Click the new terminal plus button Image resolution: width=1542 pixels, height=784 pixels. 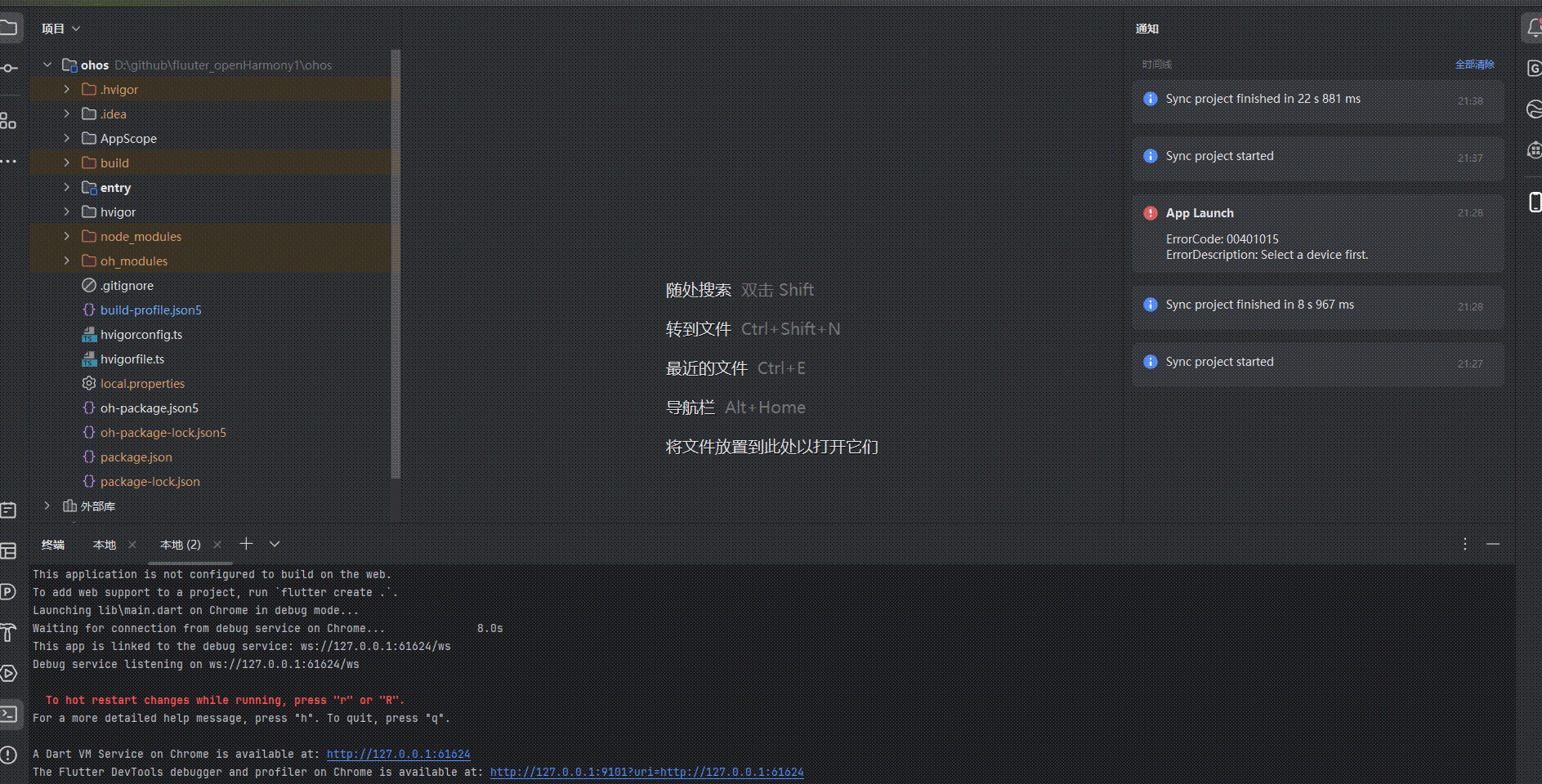(x=246, y=543)
